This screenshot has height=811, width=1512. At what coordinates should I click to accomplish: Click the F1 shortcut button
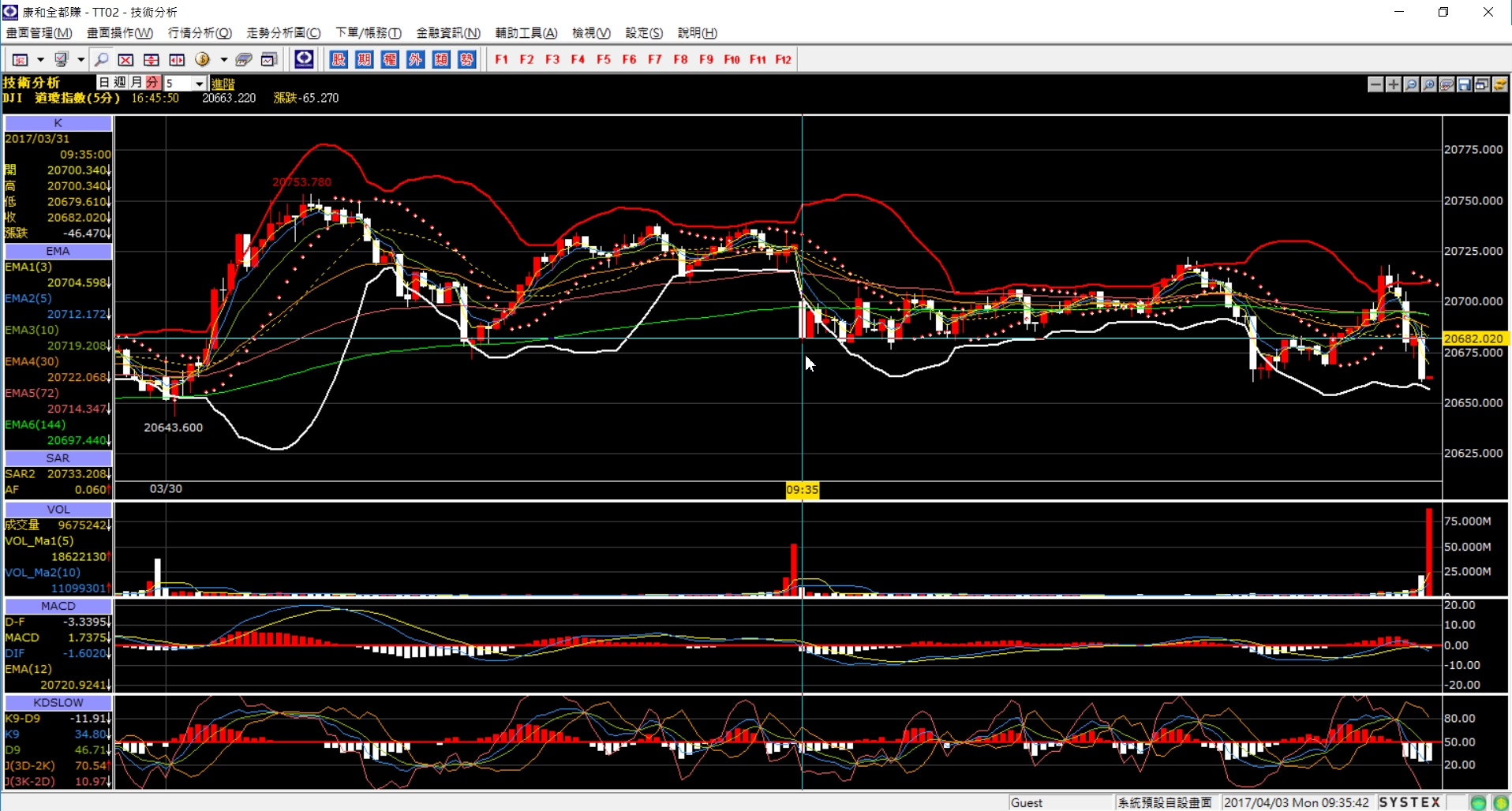point(501,59)
